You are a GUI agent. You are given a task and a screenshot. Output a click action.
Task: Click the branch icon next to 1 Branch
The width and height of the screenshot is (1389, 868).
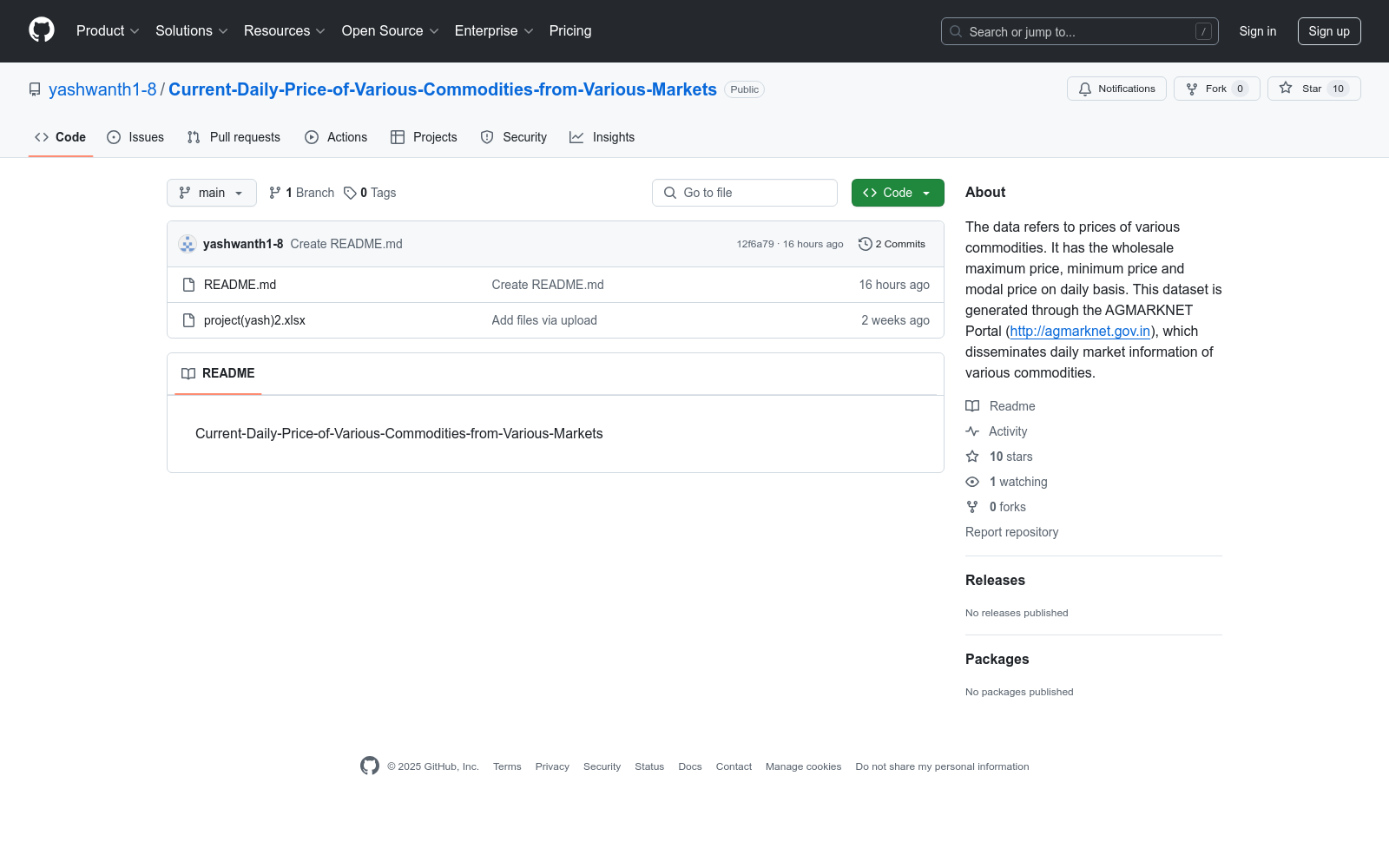pyautogui.click(x=275, y=193)
